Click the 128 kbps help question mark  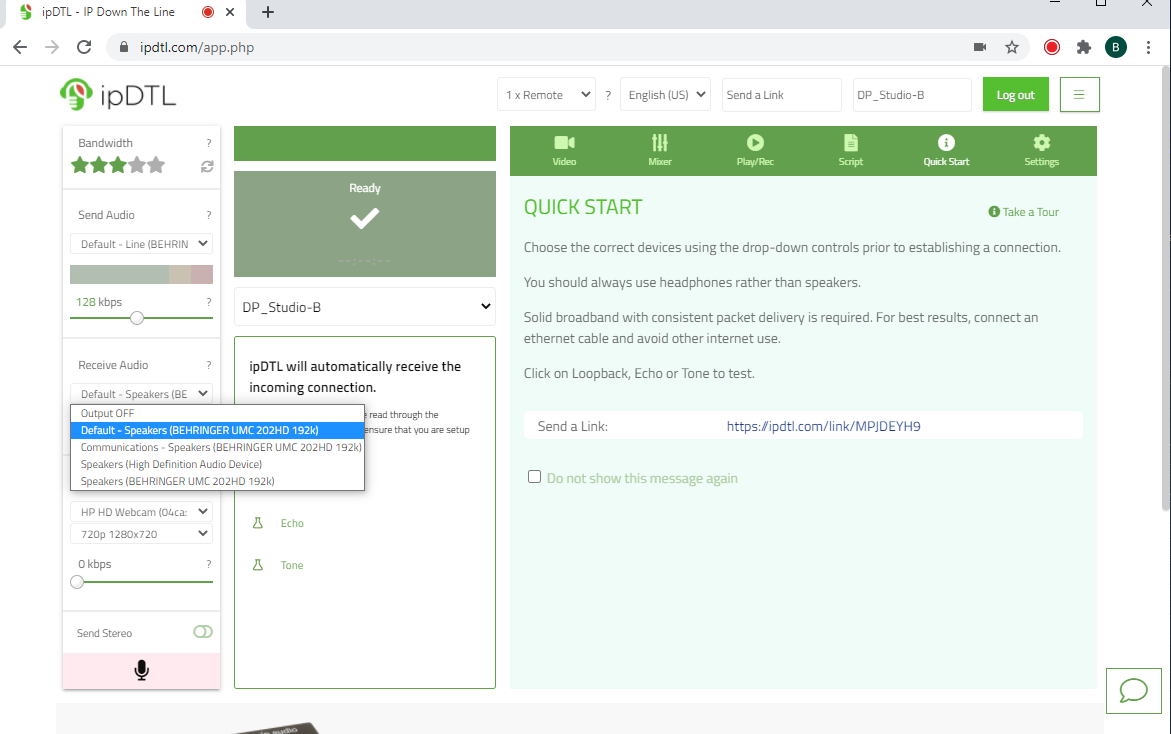(208, 302)
